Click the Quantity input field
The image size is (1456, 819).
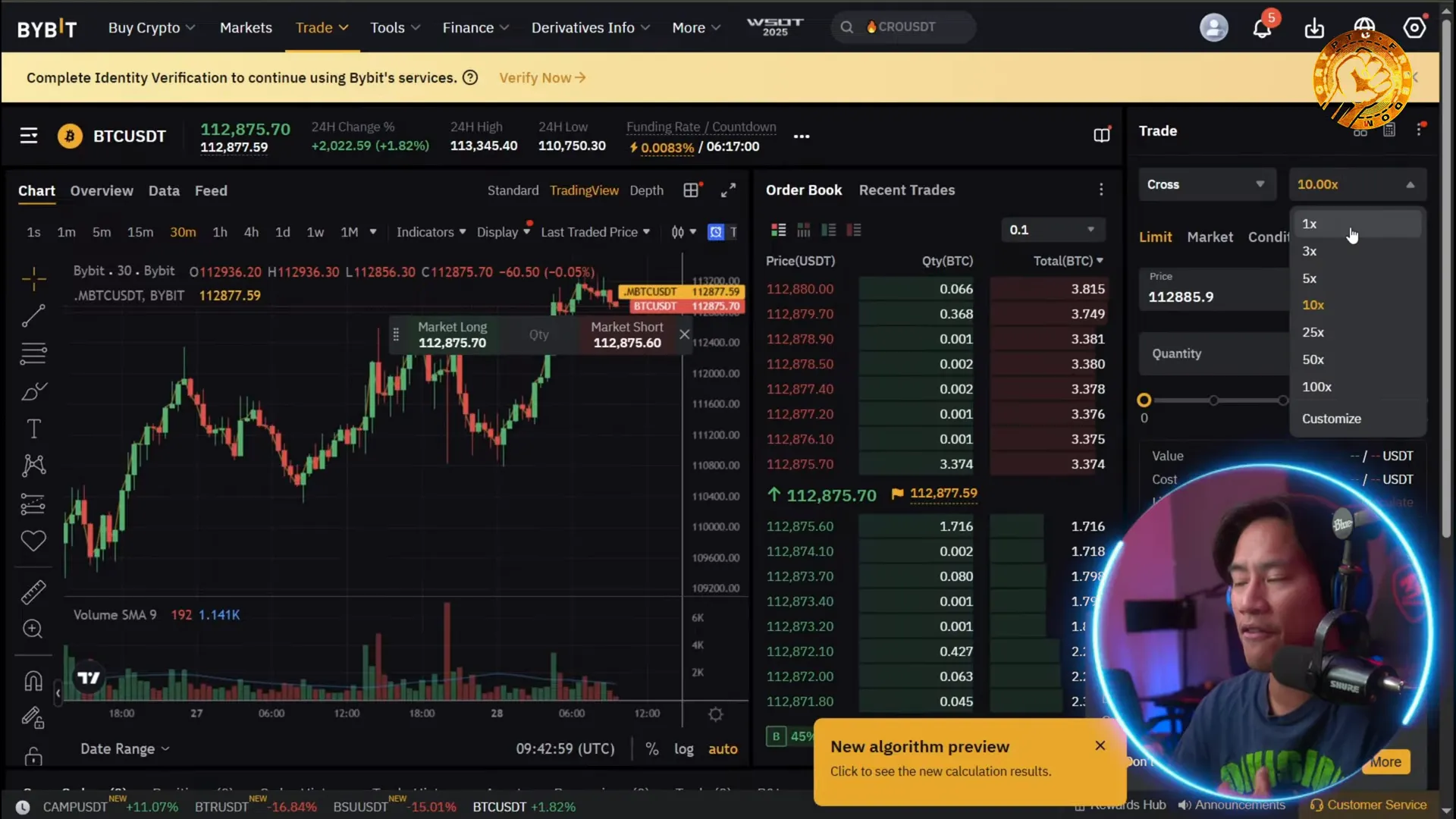1213,353
